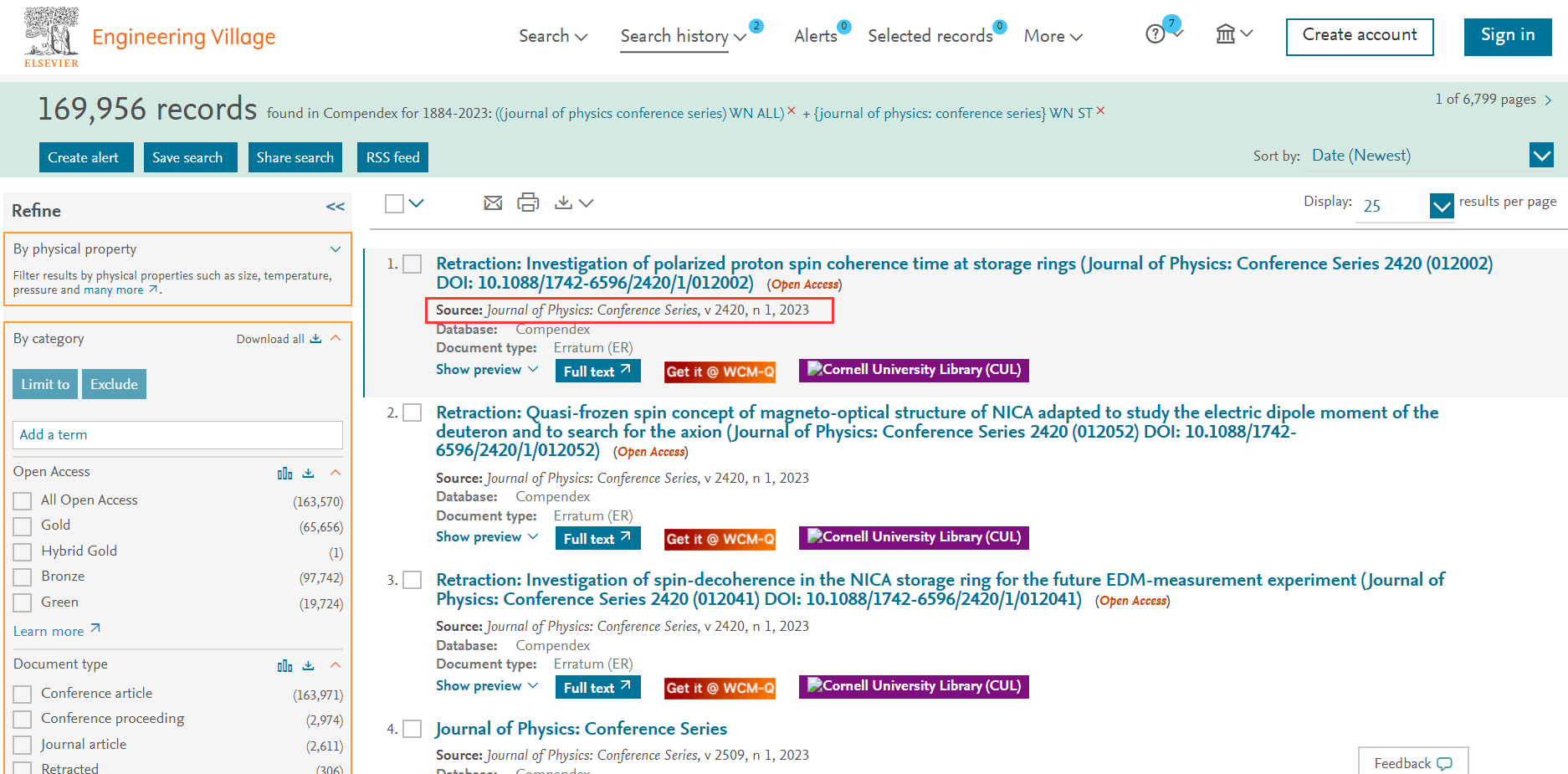Check the All Open Access filter
The width and height of the screenshot is (1568, 774).
coord(23,501)
